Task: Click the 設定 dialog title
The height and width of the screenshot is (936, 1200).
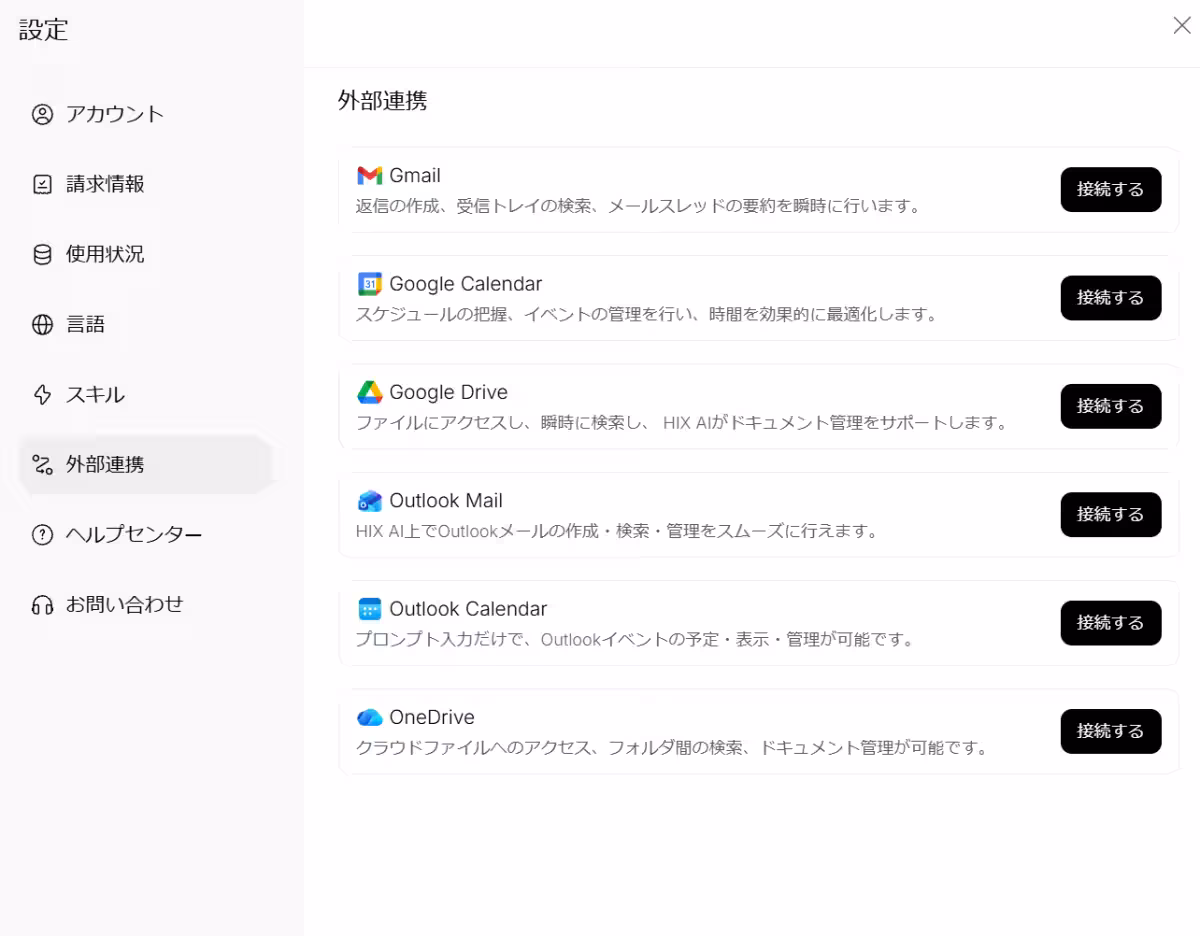Action: click(44, 30)
